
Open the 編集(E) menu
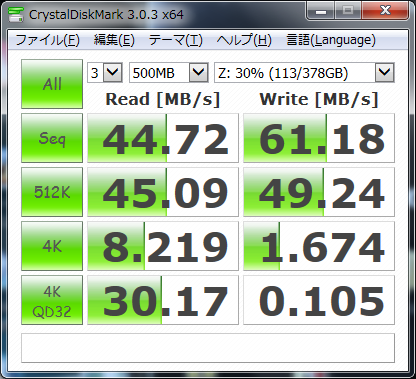tap(114, 40)
